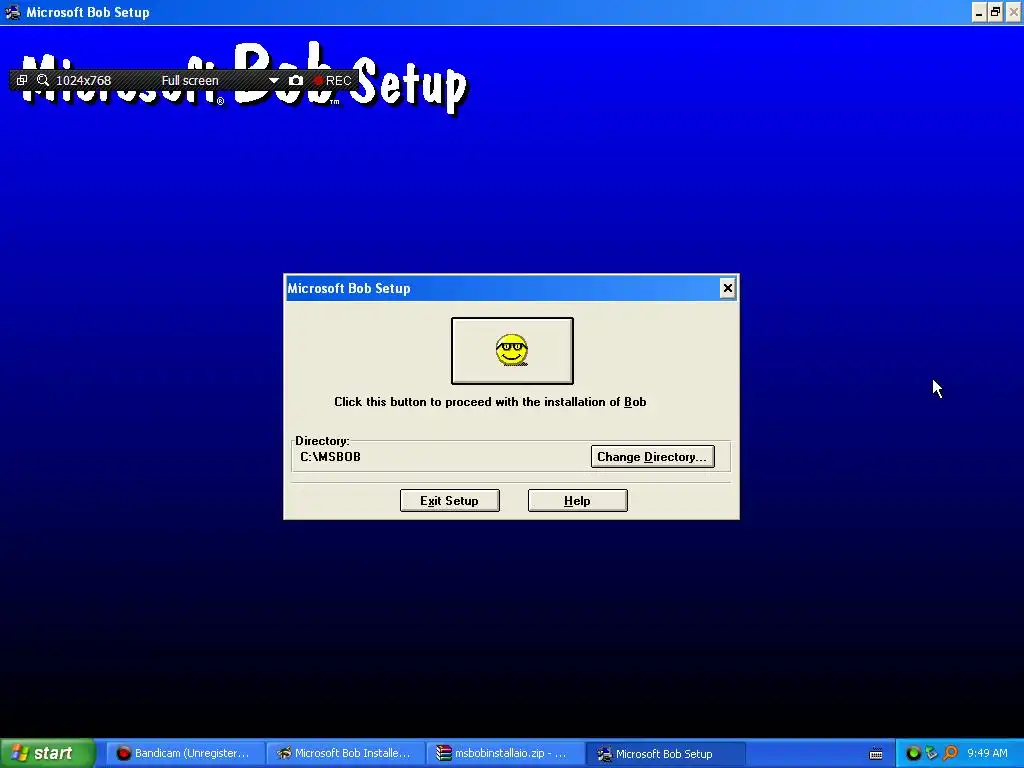Switch to Microsoft Bob Installer taskbar item
The image size is (1024, 768).
344,753
